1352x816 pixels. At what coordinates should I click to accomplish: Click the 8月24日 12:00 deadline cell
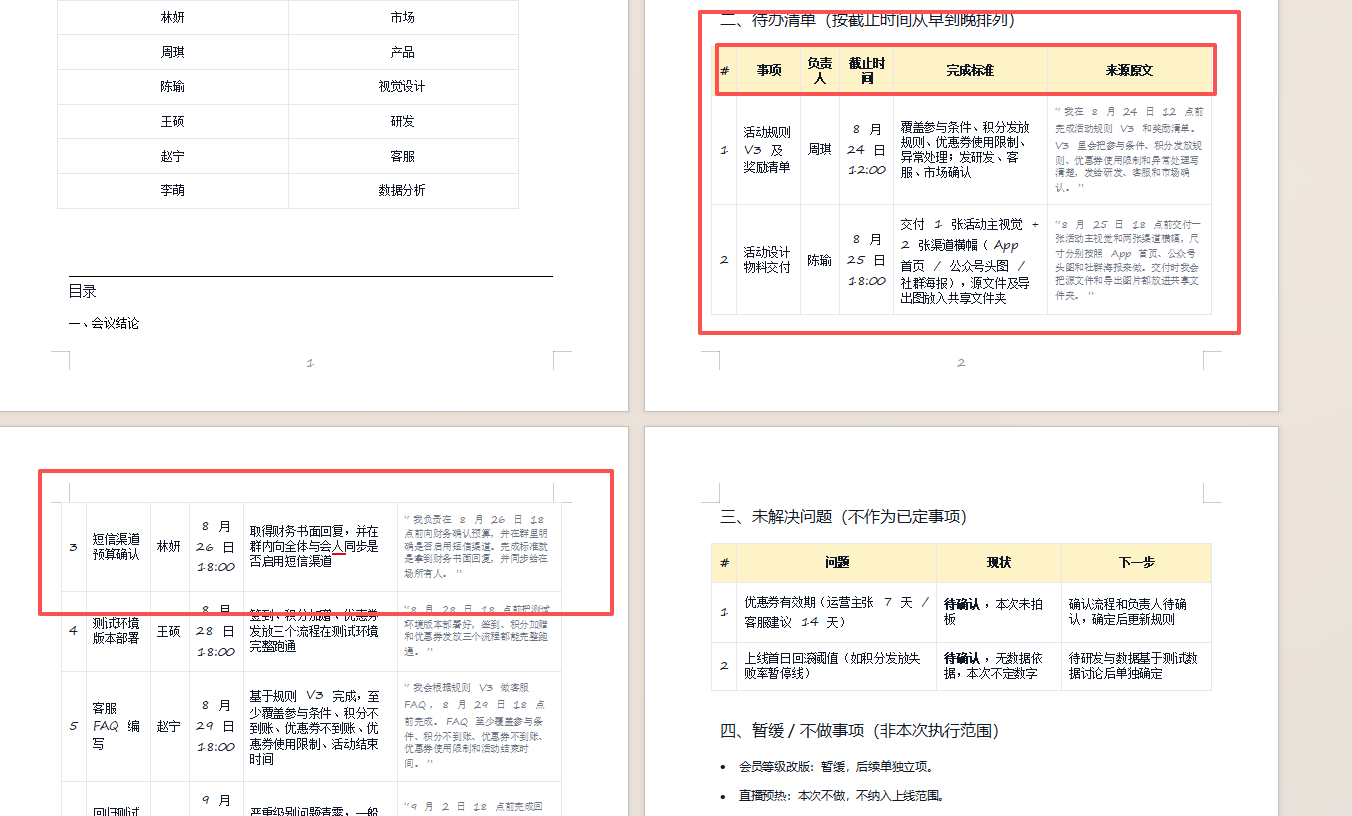pos(867,150)
